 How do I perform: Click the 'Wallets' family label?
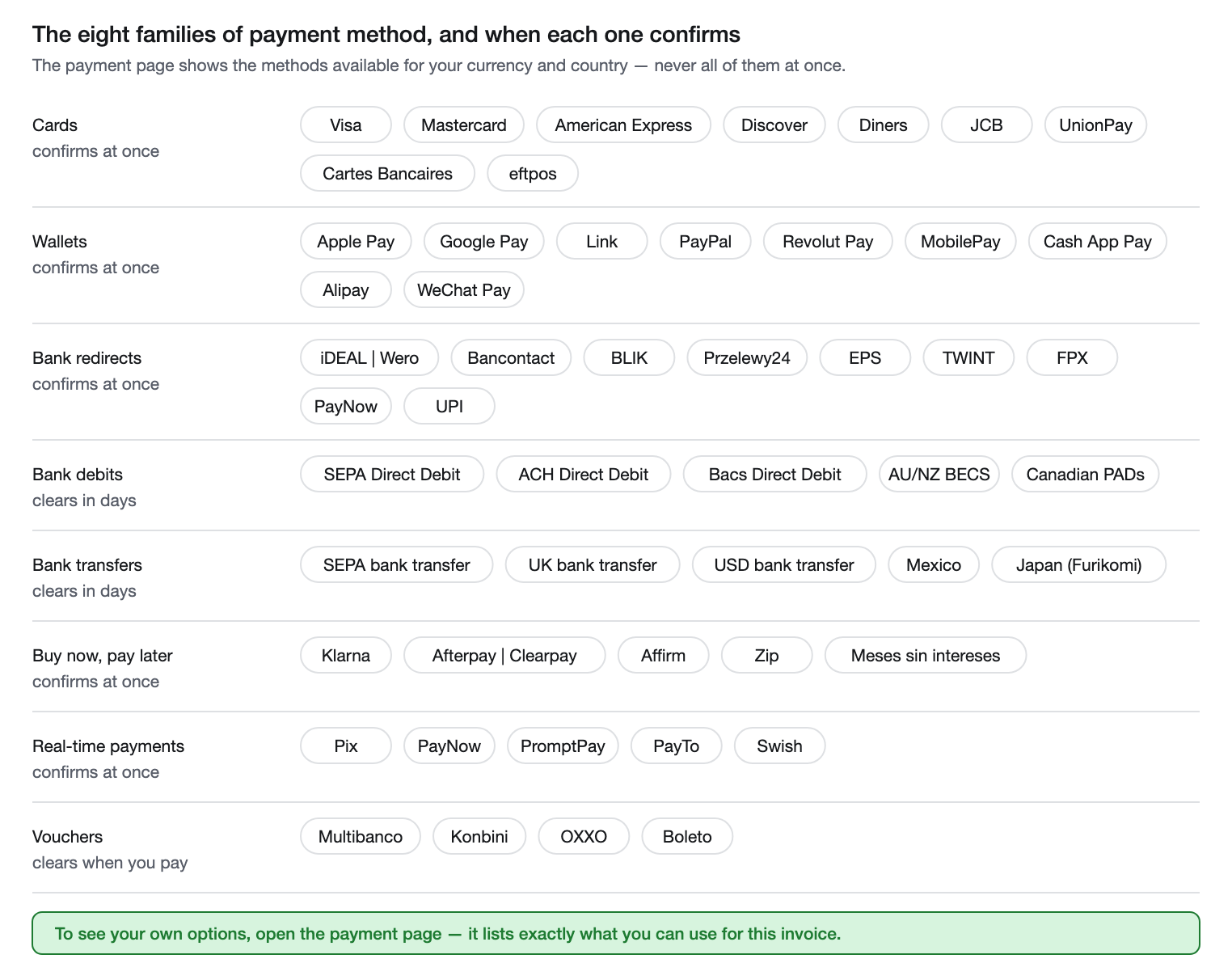point(60,241)
